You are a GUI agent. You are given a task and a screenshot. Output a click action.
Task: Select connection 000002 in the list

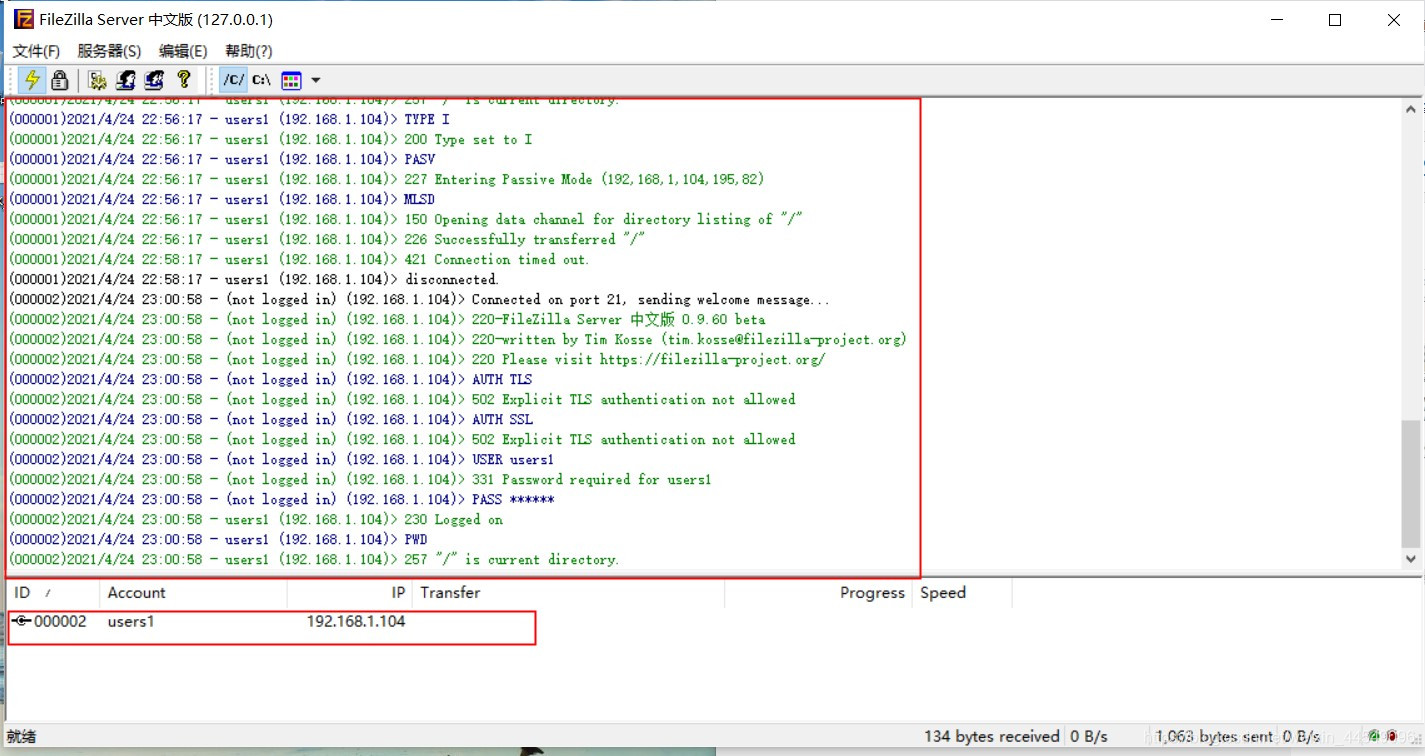point(60,622)
